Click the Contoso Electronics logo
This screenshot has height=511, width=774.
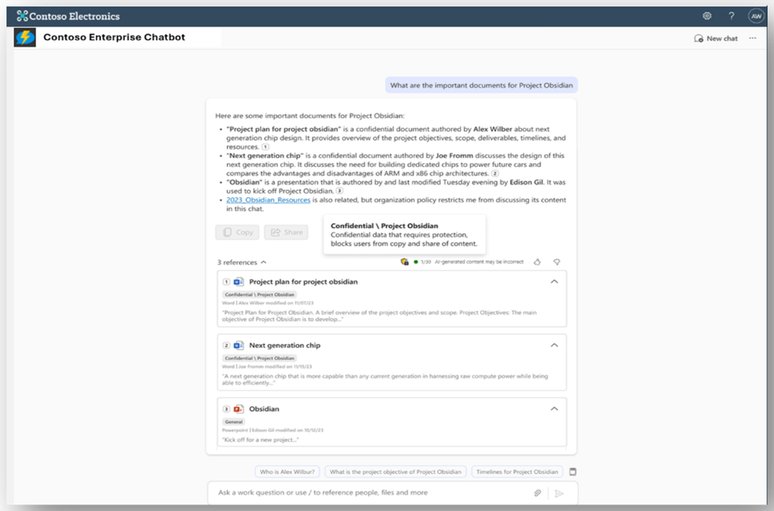click(x=68, y=16)
